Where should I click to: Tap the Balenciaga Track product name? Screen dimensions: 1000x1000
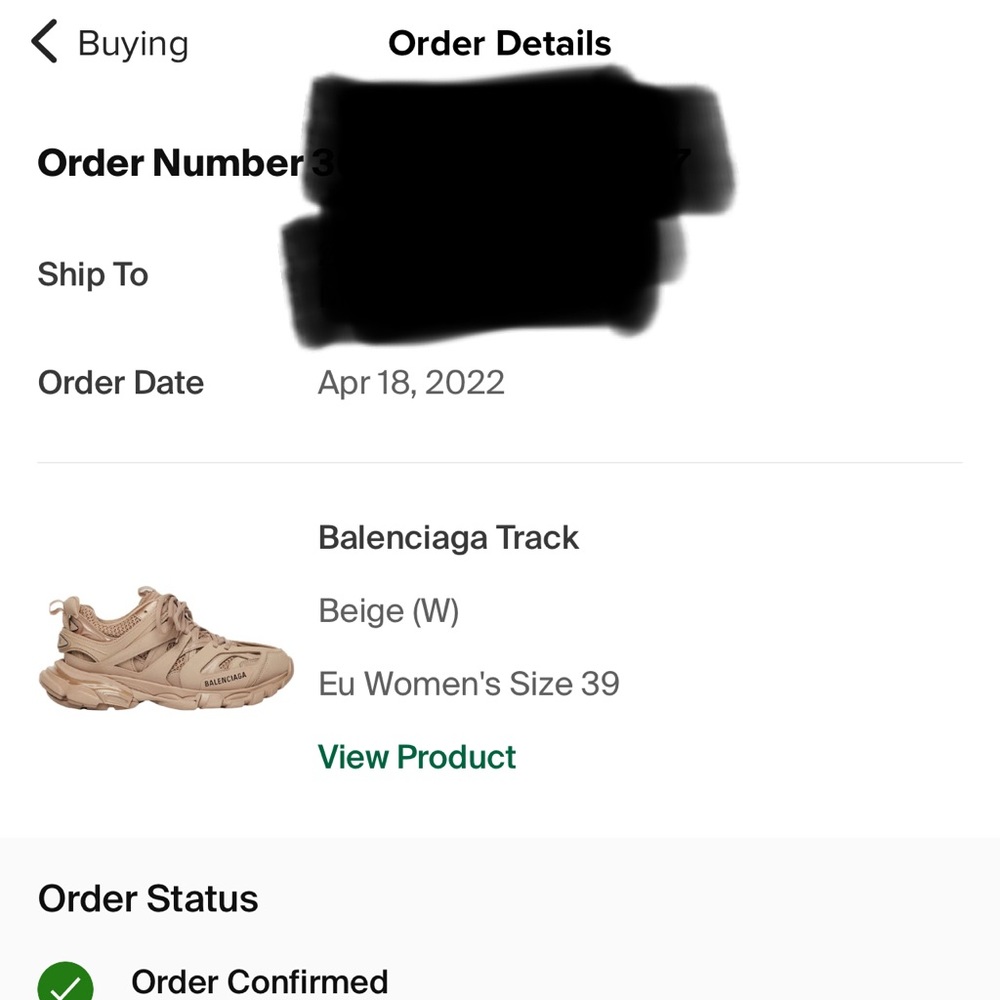pyautogui.click(x=448, y=538)
